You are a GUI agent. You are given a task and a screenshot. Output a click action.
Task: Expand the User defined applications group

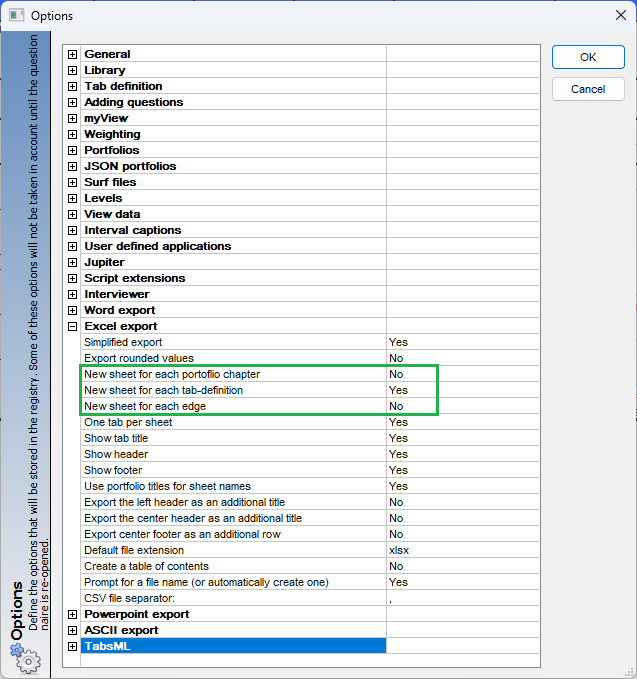click(72, 246)
